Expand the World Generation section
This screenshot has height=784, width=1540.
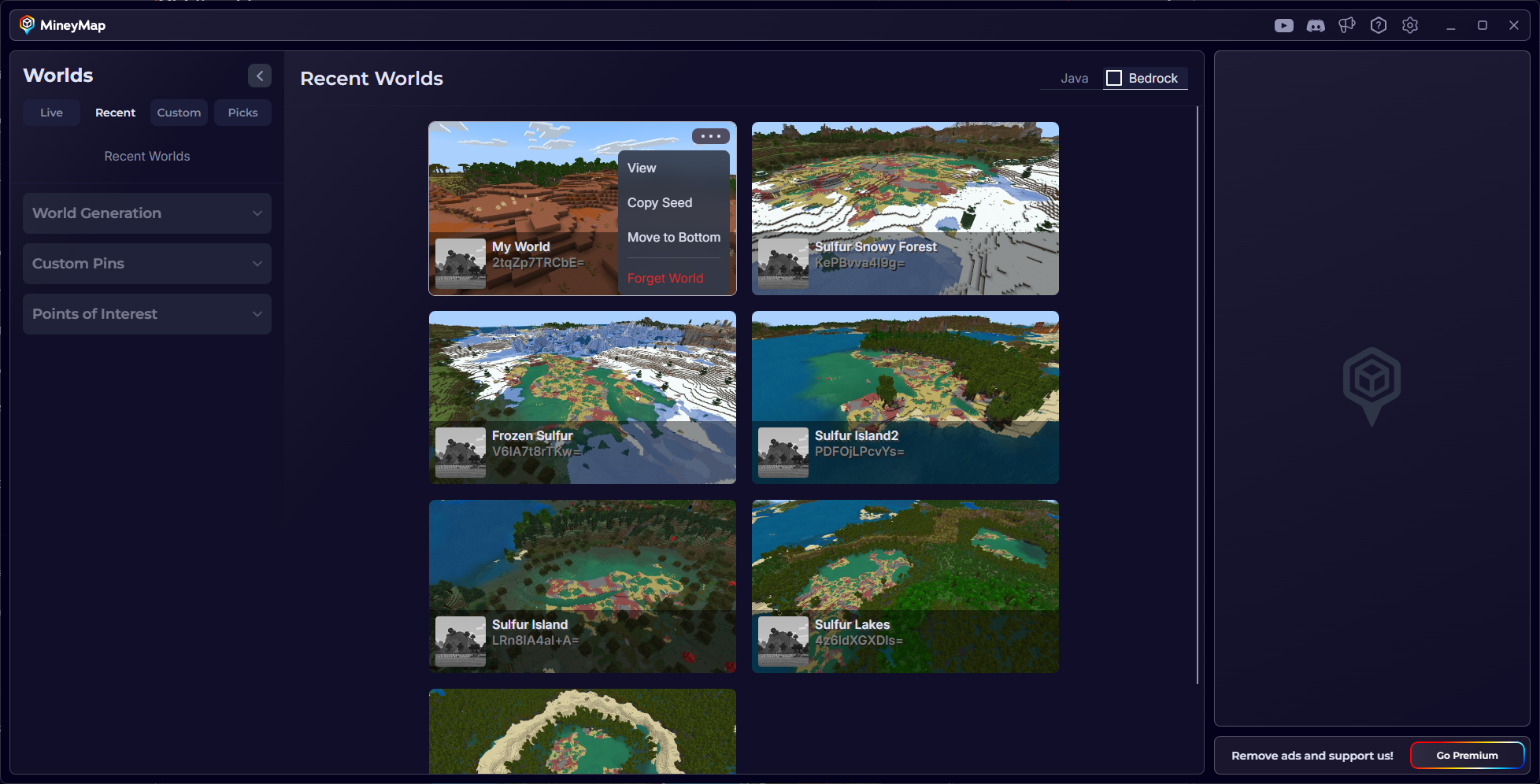click(x=147, y=213)
